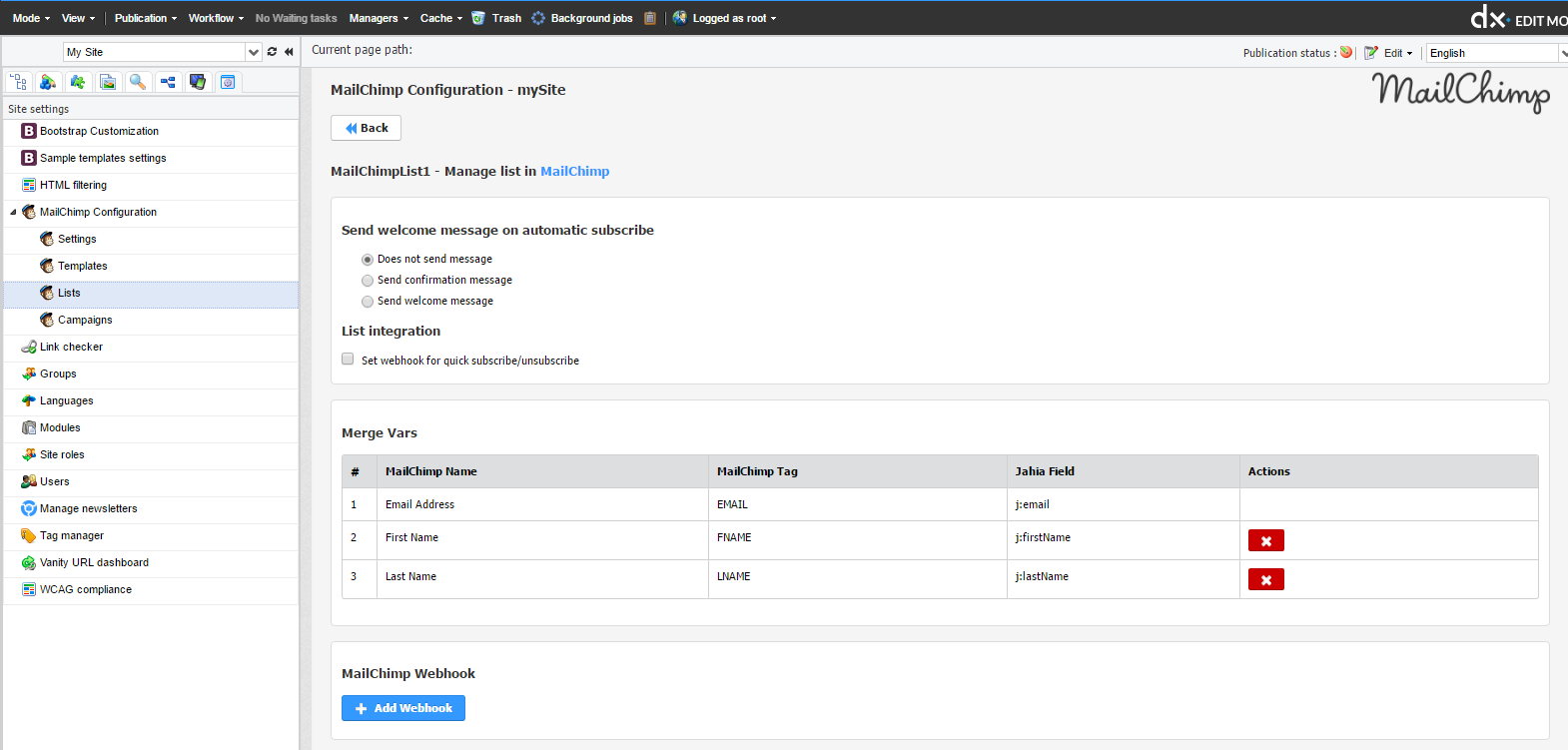Open the channels tab with device icon

pos(198,82)
